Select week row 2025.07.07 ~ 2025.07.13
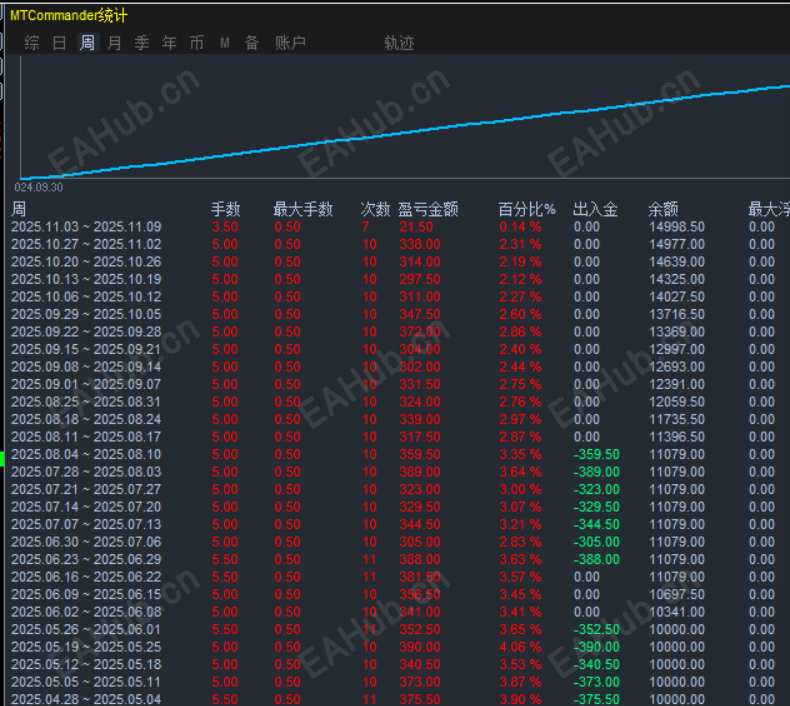 pyautogui.click(x=398, y=525)
